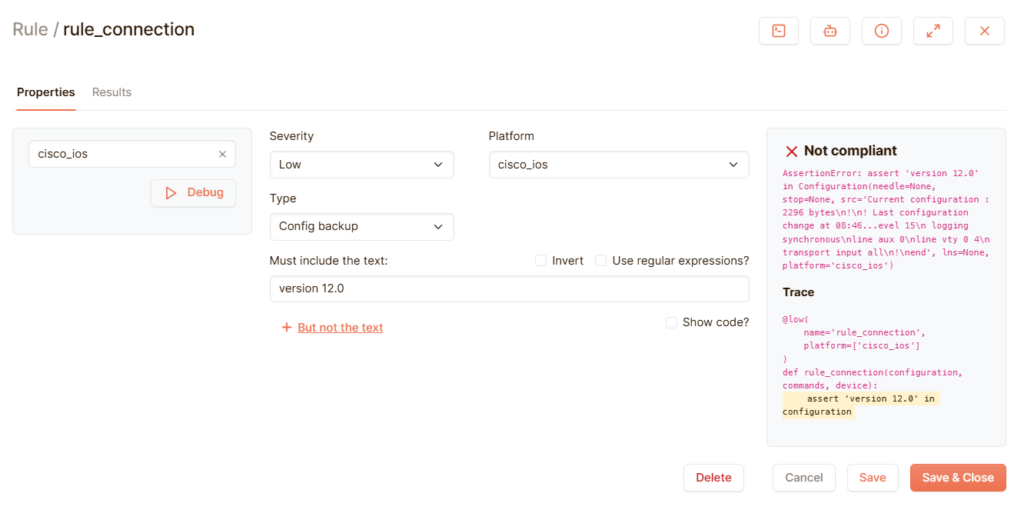Open the Severity dropdown
This screenshot has height=510, width=1024.
361,164
